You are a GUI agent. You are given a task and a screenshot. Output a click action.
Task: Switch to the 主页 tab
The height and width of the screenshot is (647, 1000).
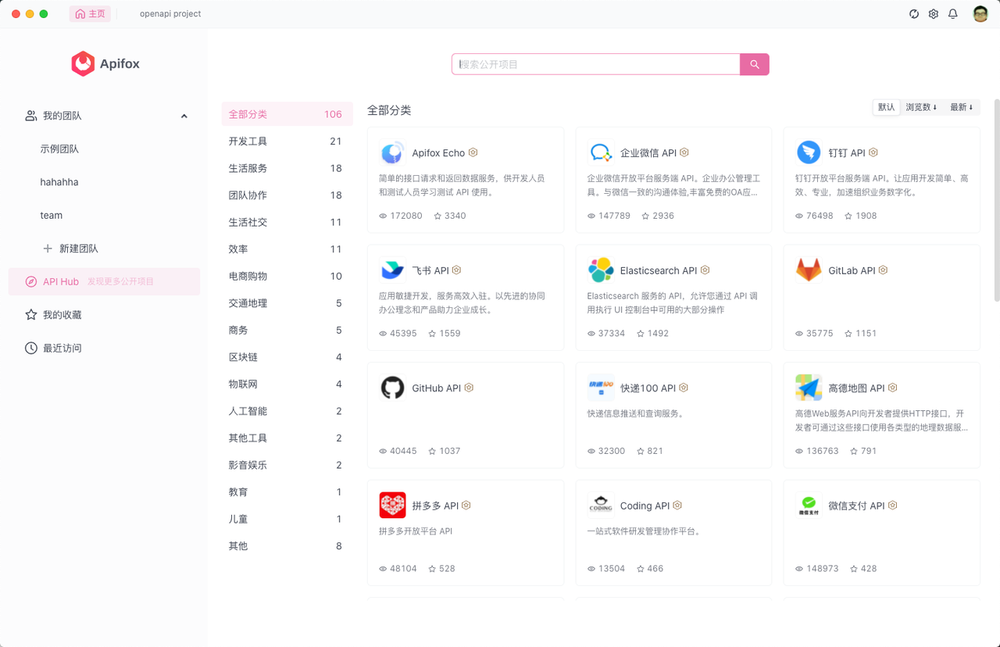click(x=90, y=14)
